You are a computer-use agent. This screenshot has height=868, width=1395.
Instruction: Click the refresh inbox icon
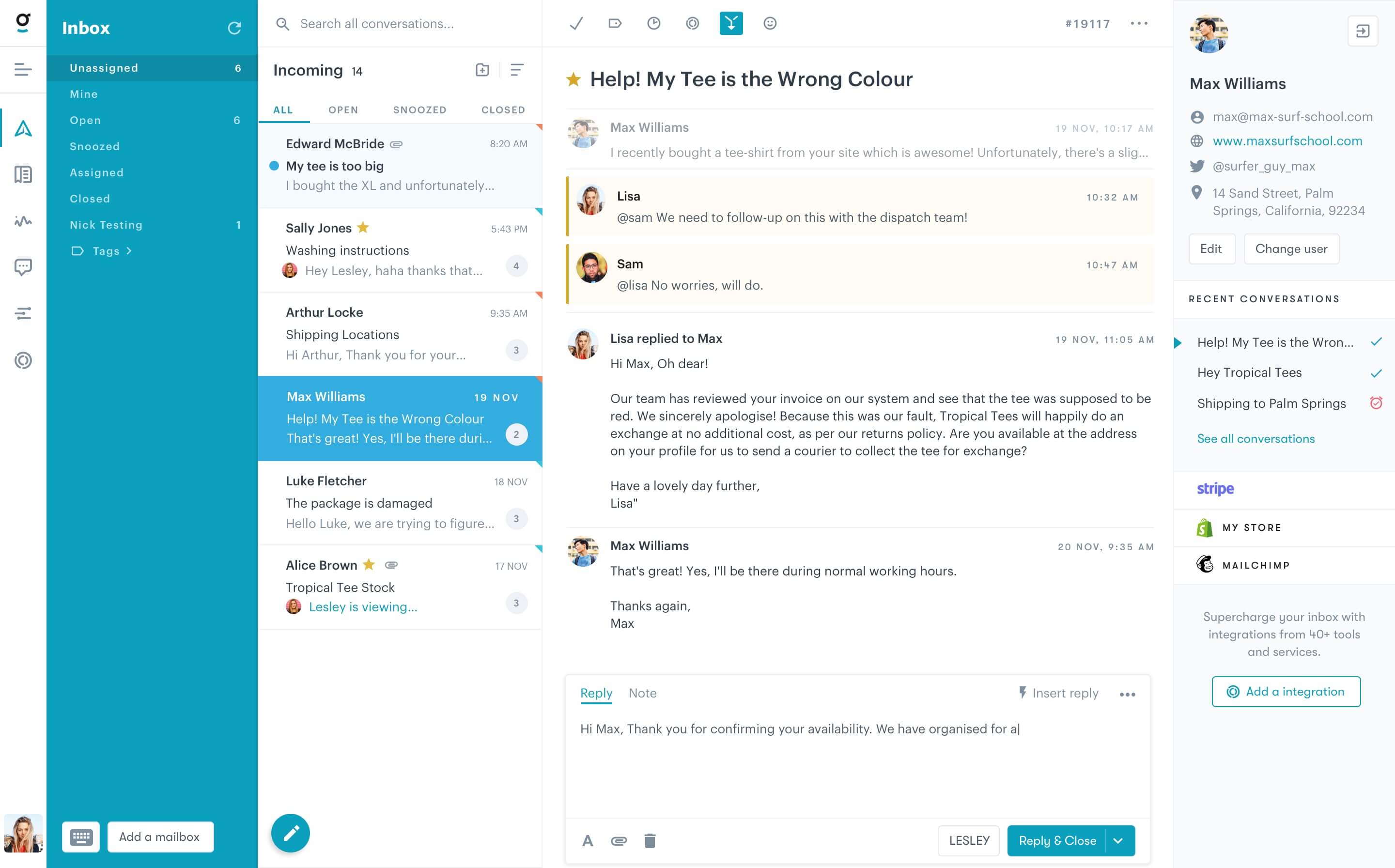234,27
